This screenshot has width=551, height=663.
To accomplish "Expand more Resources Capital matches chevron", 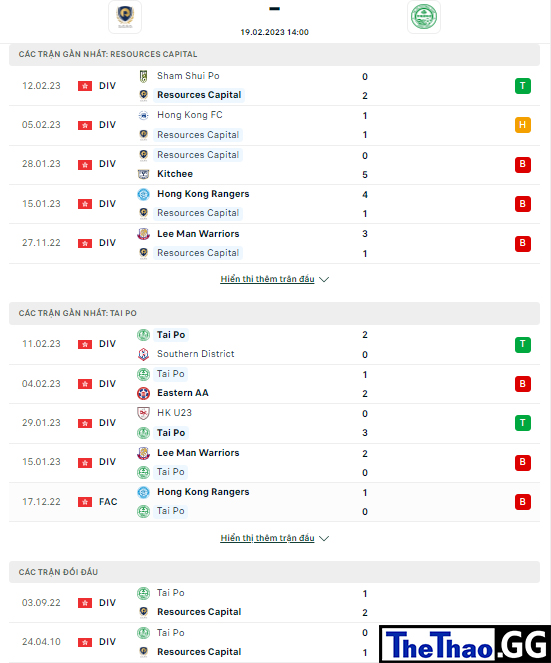I will coord(324,279).
